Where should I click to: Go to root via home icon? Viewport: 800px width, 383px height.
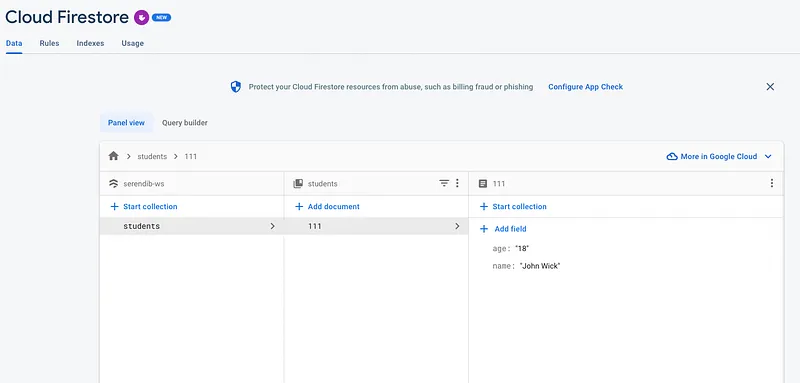click(x=113, y=156)
